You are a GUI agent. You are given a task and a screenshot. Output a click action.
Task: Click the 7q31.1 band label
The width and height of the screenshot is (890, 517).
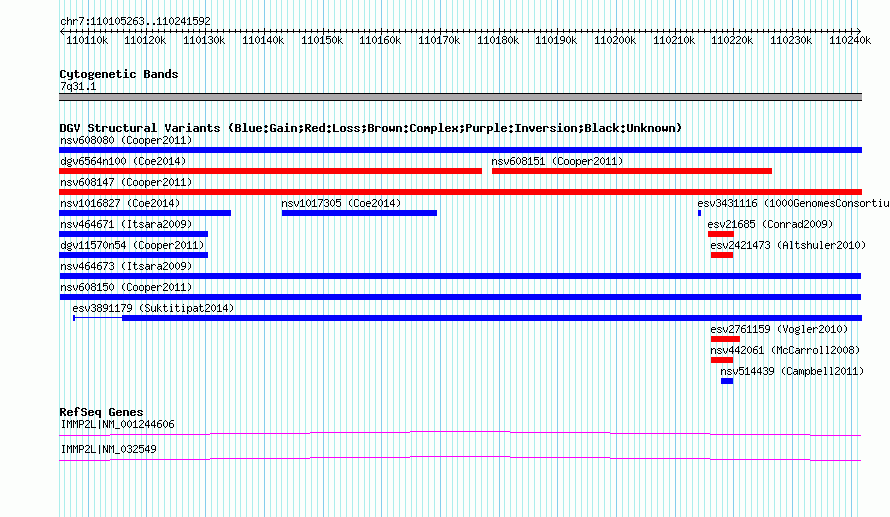[x=78, y=86]
